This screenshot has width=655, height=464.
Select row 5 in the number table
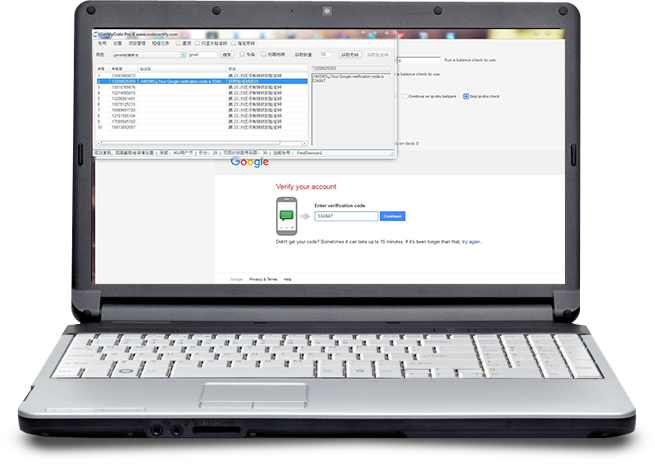202,99
